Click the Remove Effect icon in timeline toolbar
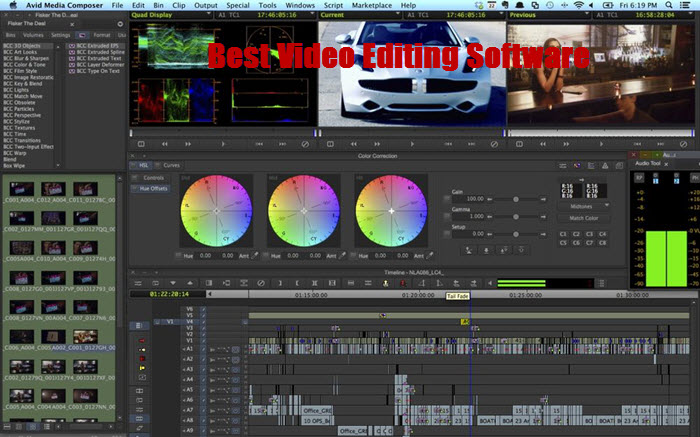700x437 pixels. [x=261, y=283]
